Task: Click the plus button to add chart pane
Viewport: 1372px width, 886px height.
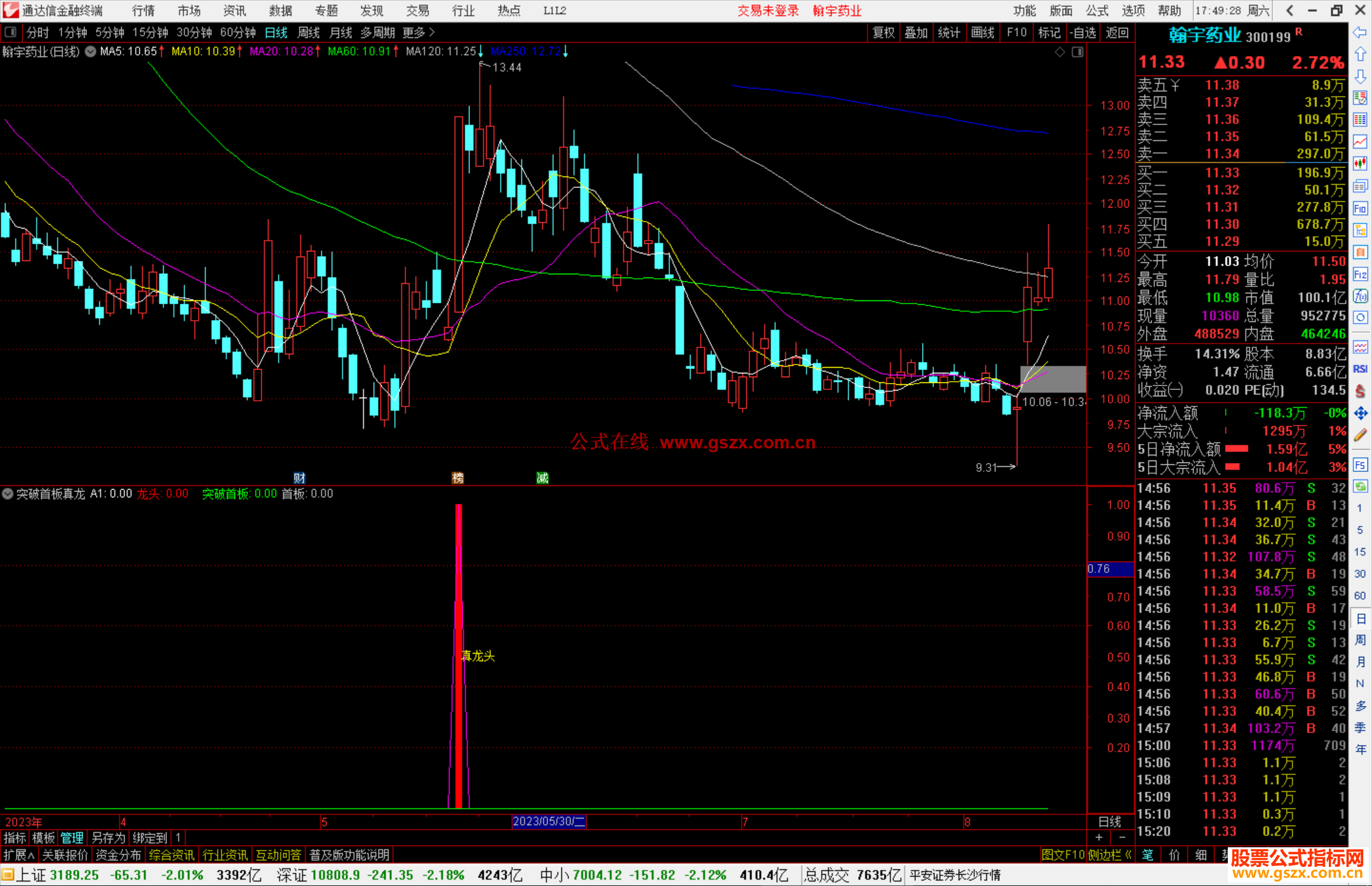Action: coord(1099,838)
